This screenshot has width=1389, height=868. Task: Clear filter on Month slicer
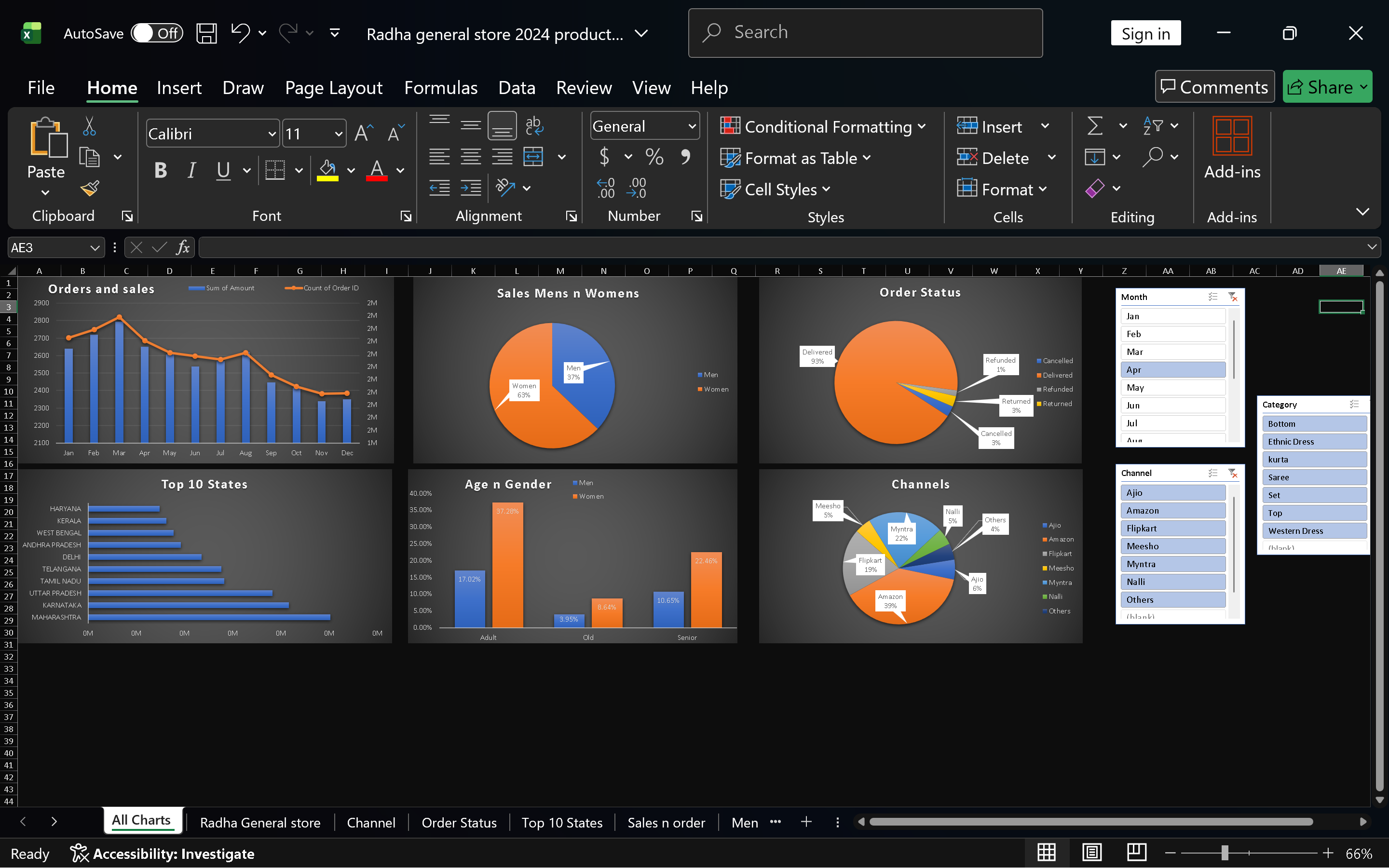coord(1232,297)
